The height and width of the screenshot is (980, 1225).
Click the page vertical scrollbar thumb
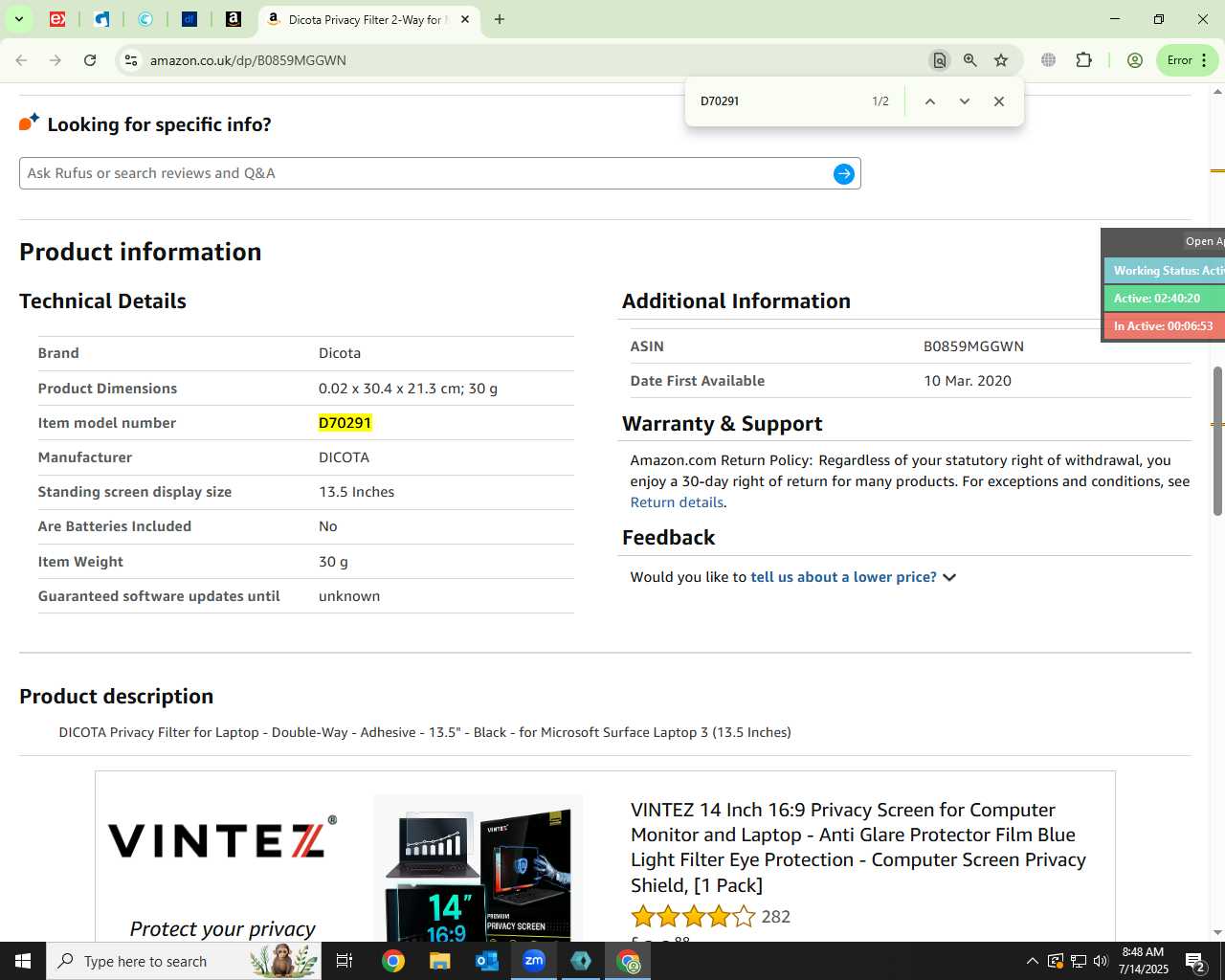pos(1217,440)
